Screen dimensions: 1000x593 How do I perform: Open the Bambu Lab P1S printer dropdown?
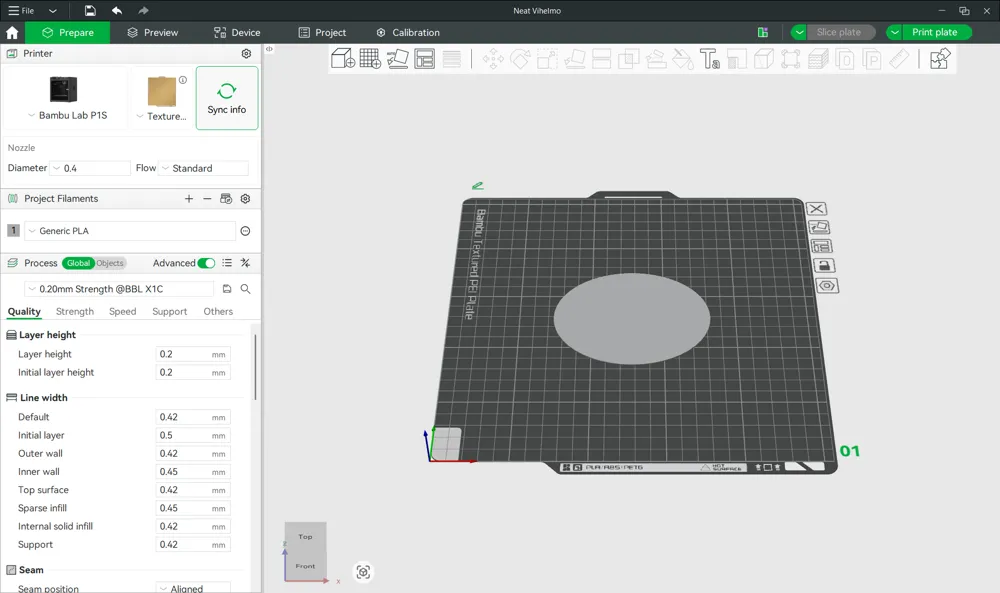[x=68, y=115]
